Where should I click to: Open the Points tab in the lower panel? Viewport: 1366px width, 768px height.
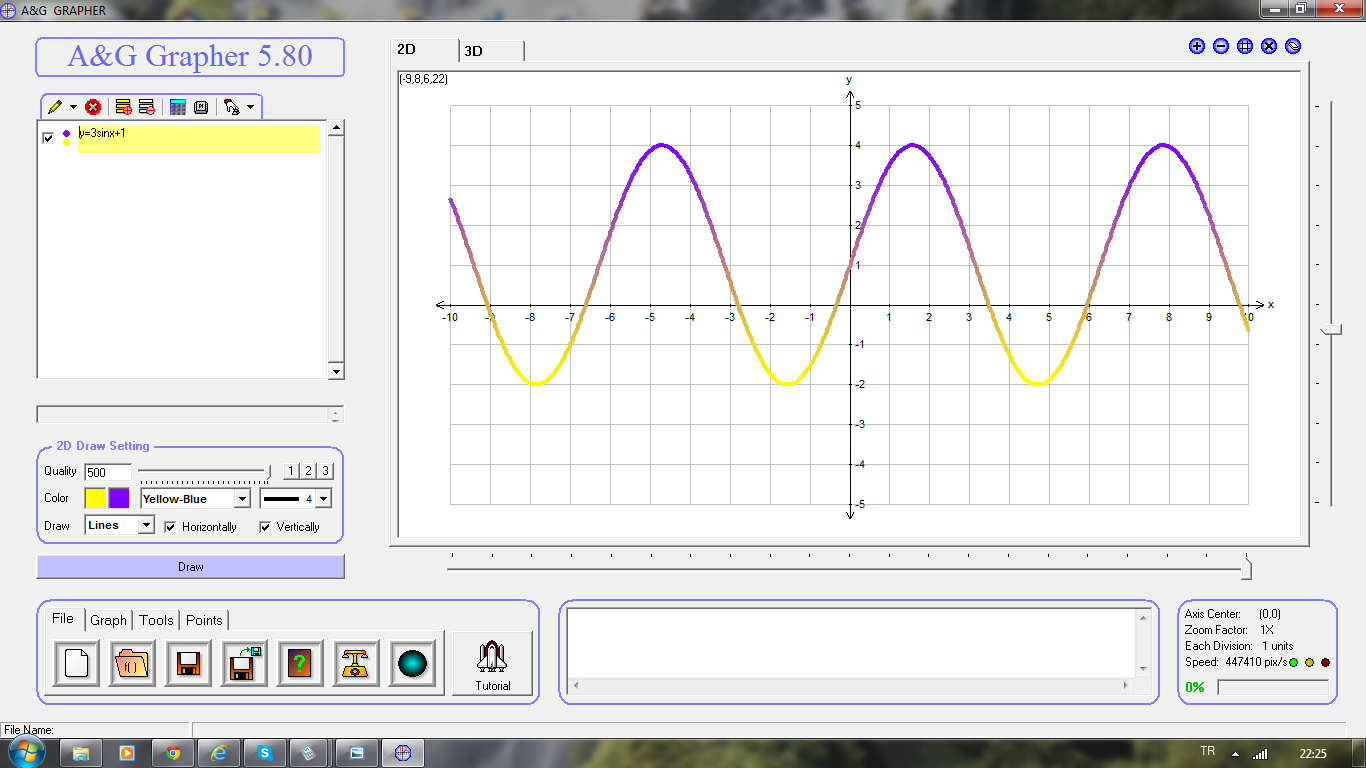(204, 620)
